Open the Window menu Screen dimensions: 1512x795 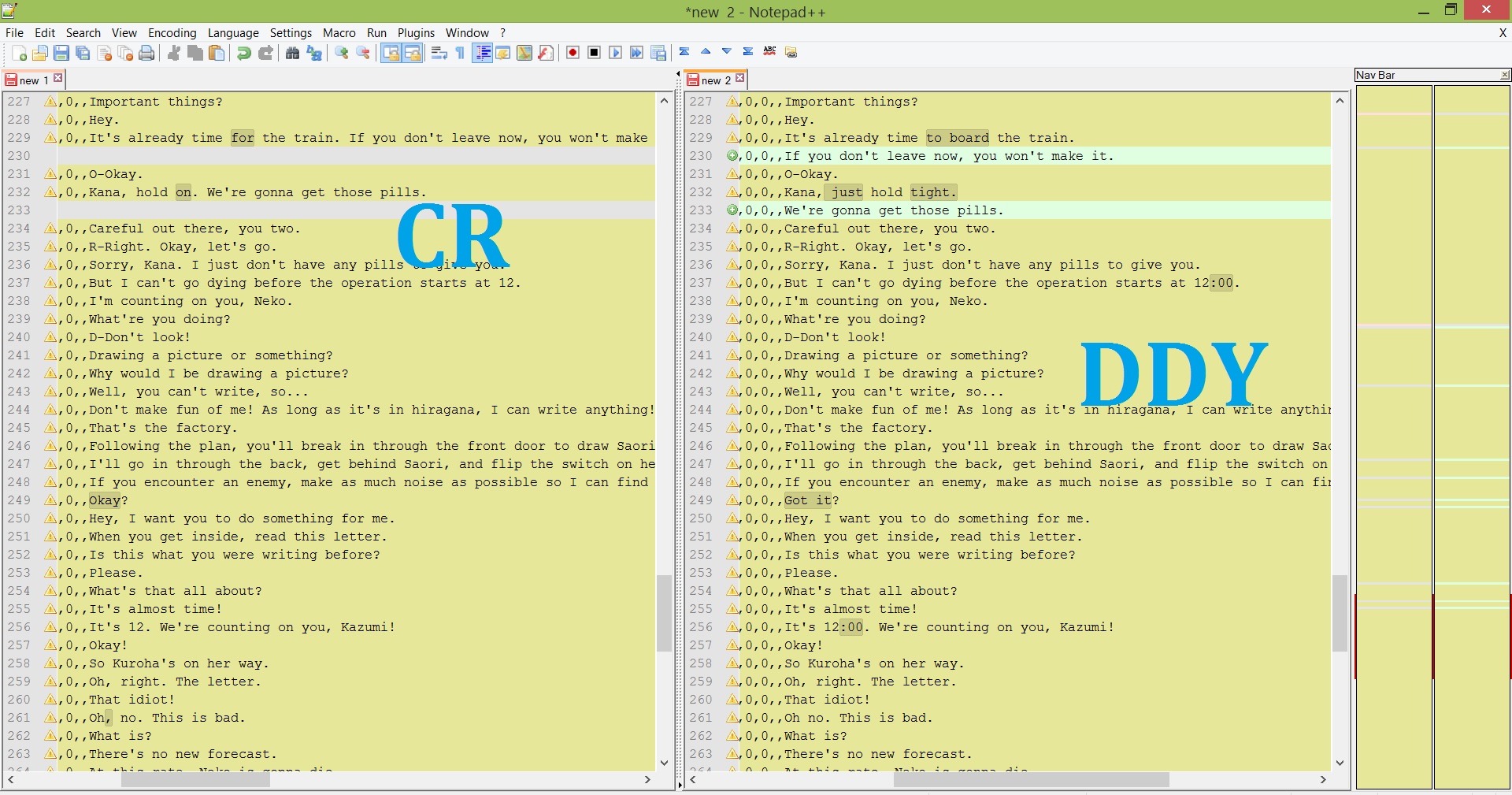point(467,32)
